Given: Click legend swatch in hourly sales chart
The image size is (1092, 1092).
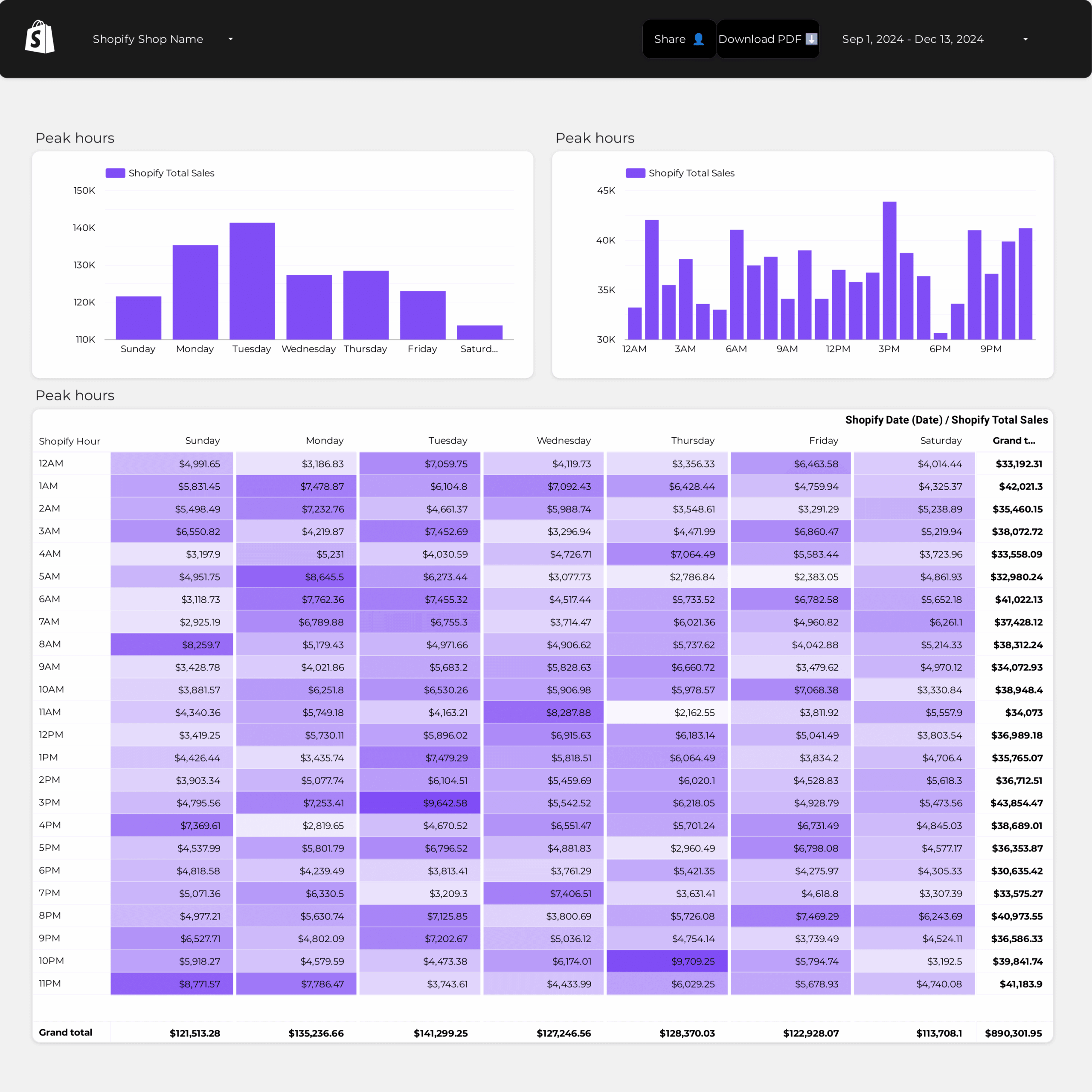Looking at the screenshot, I should (635, 173).
